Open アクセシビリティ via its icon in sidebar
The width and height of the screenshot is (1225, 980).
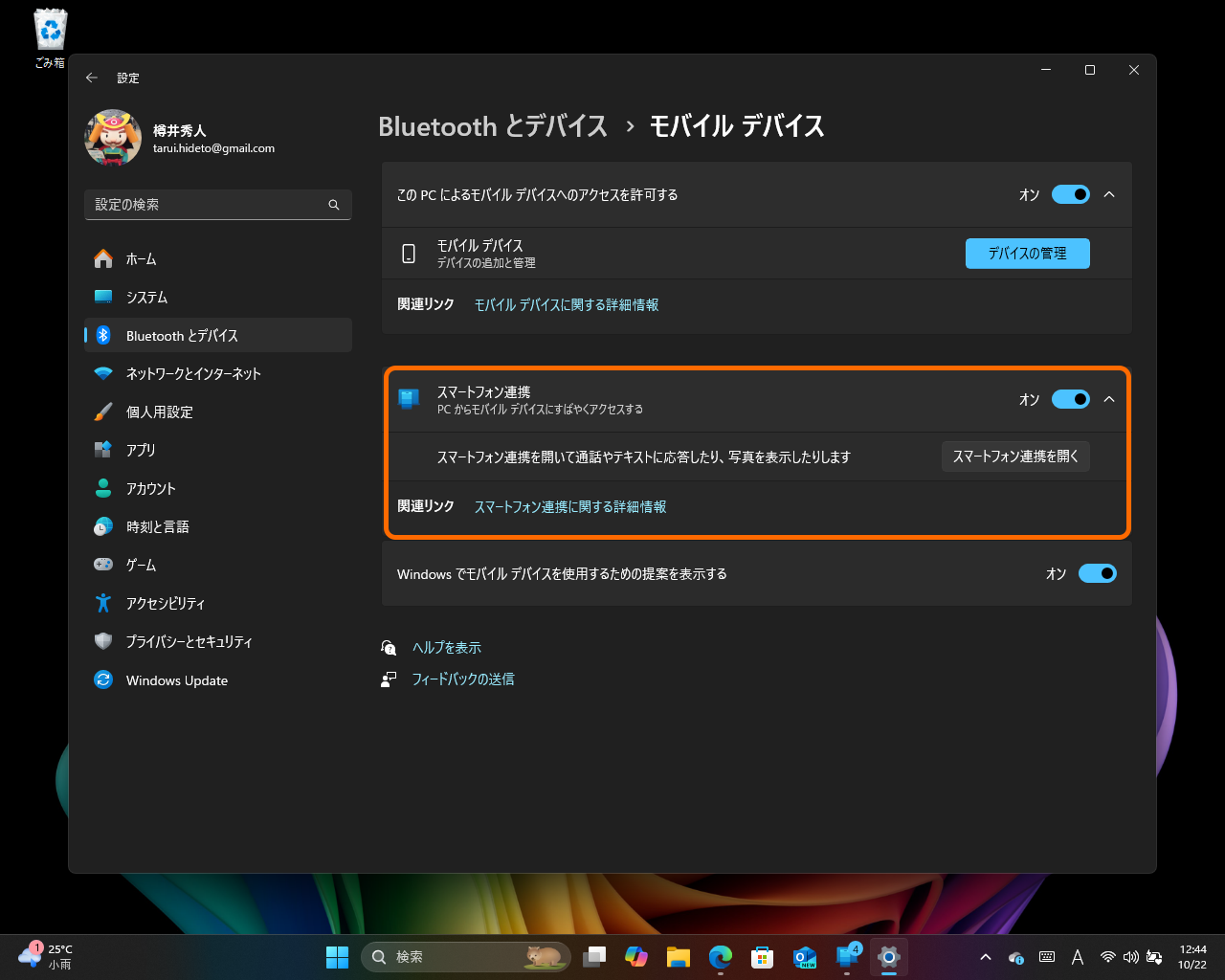[x=103, y=603]
